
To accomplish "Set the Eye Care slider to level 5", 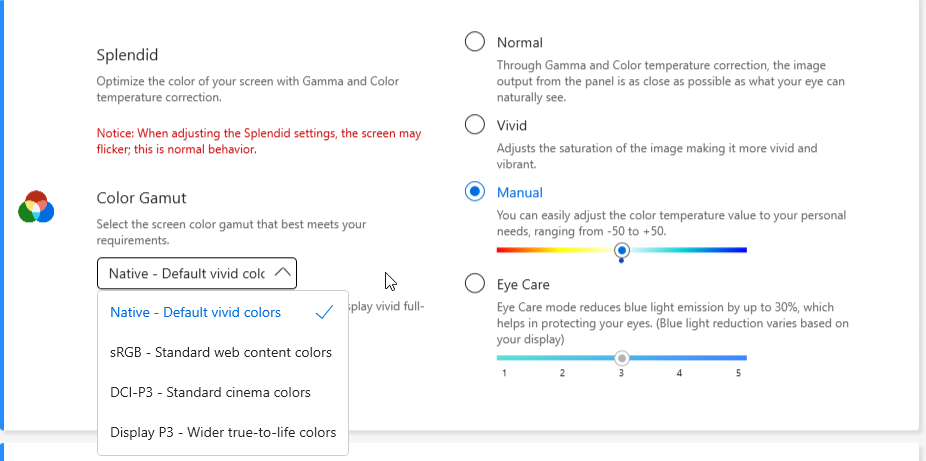I will (739, 357).
